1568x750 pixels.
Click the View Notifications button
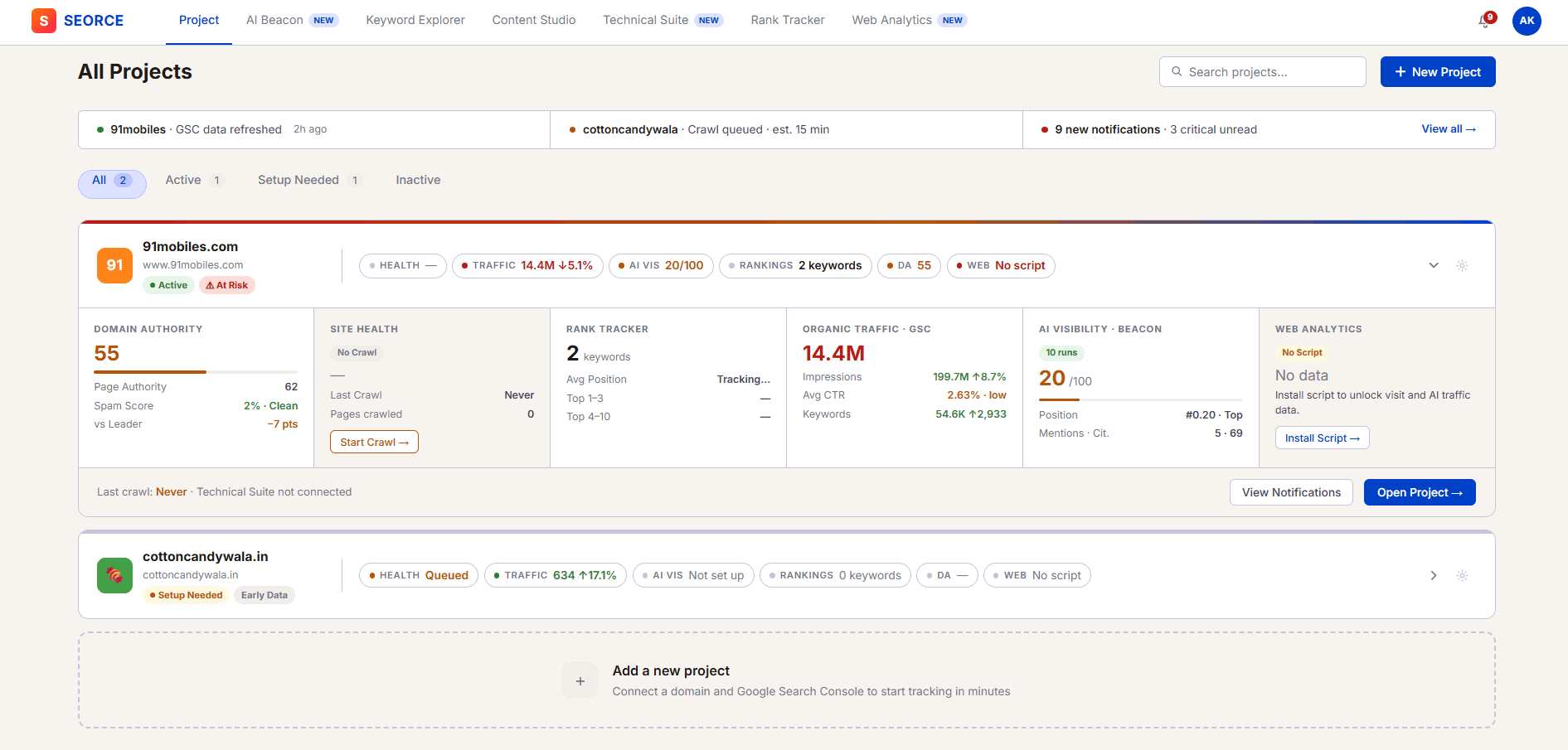pyautogui.click(x=1291, y=492)
